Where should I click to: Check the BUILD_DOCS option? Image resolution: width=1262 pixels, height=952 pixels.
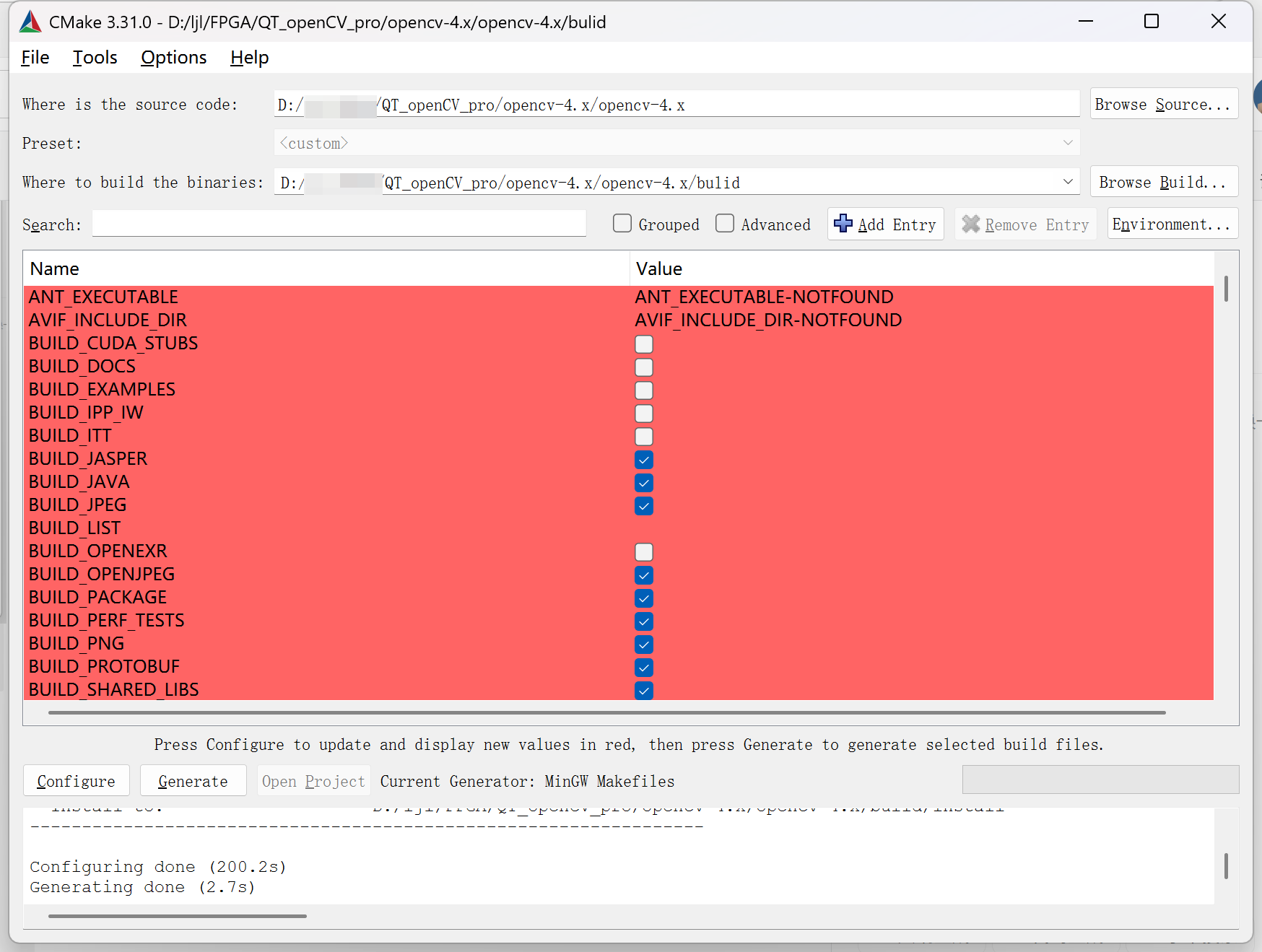click(x=644, y=367)
